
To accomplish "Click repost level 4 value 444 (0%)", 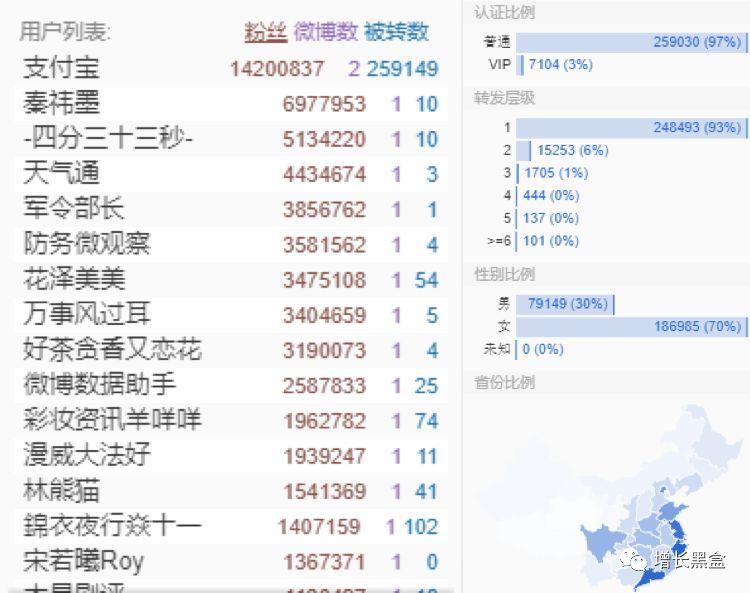I will pos(551,195).
